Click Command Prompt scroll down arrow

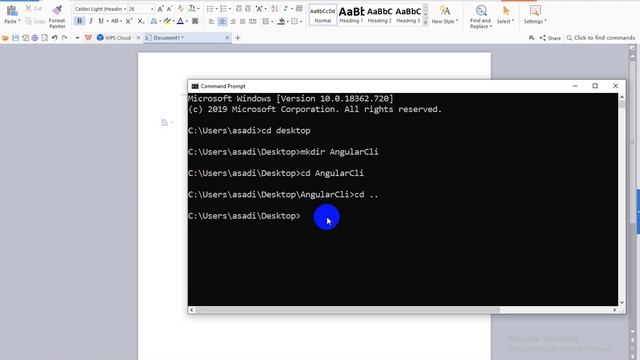pos(622,302)
